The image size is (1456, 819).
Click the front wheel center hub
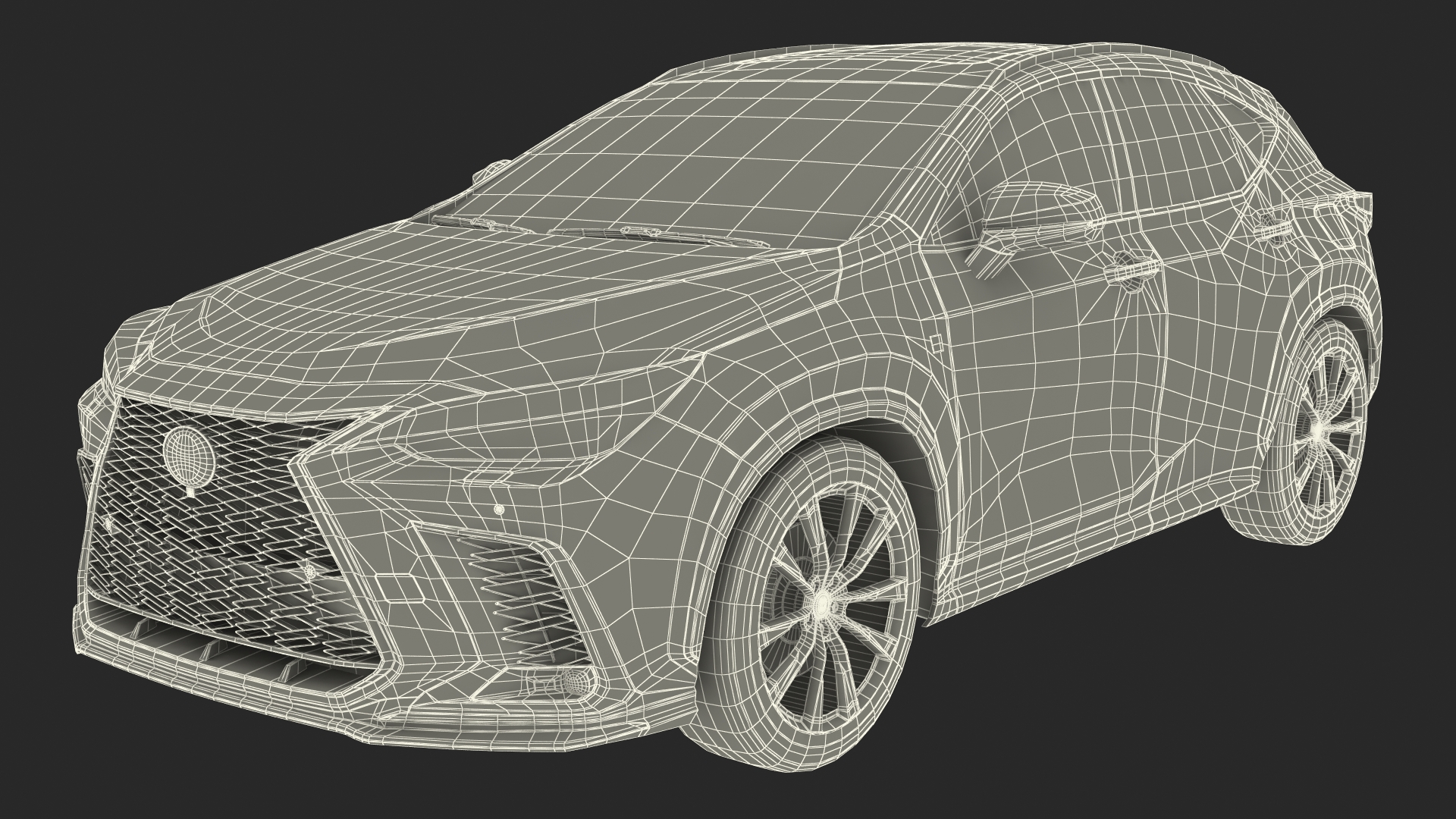pyautogui.click(x=821, y=604)
